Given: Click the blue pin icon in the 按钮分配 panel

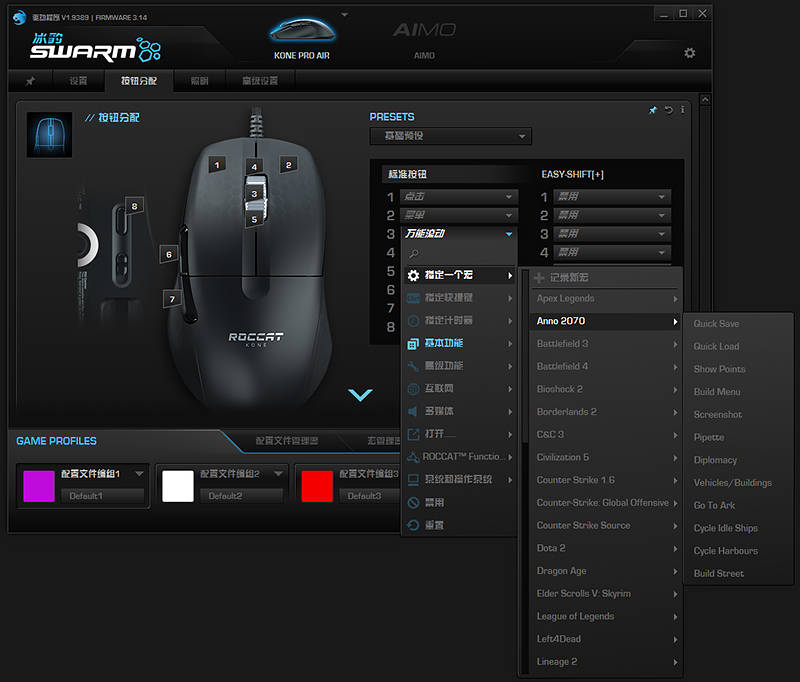Looking at the screenshot, I should click(x=653, y=110).
